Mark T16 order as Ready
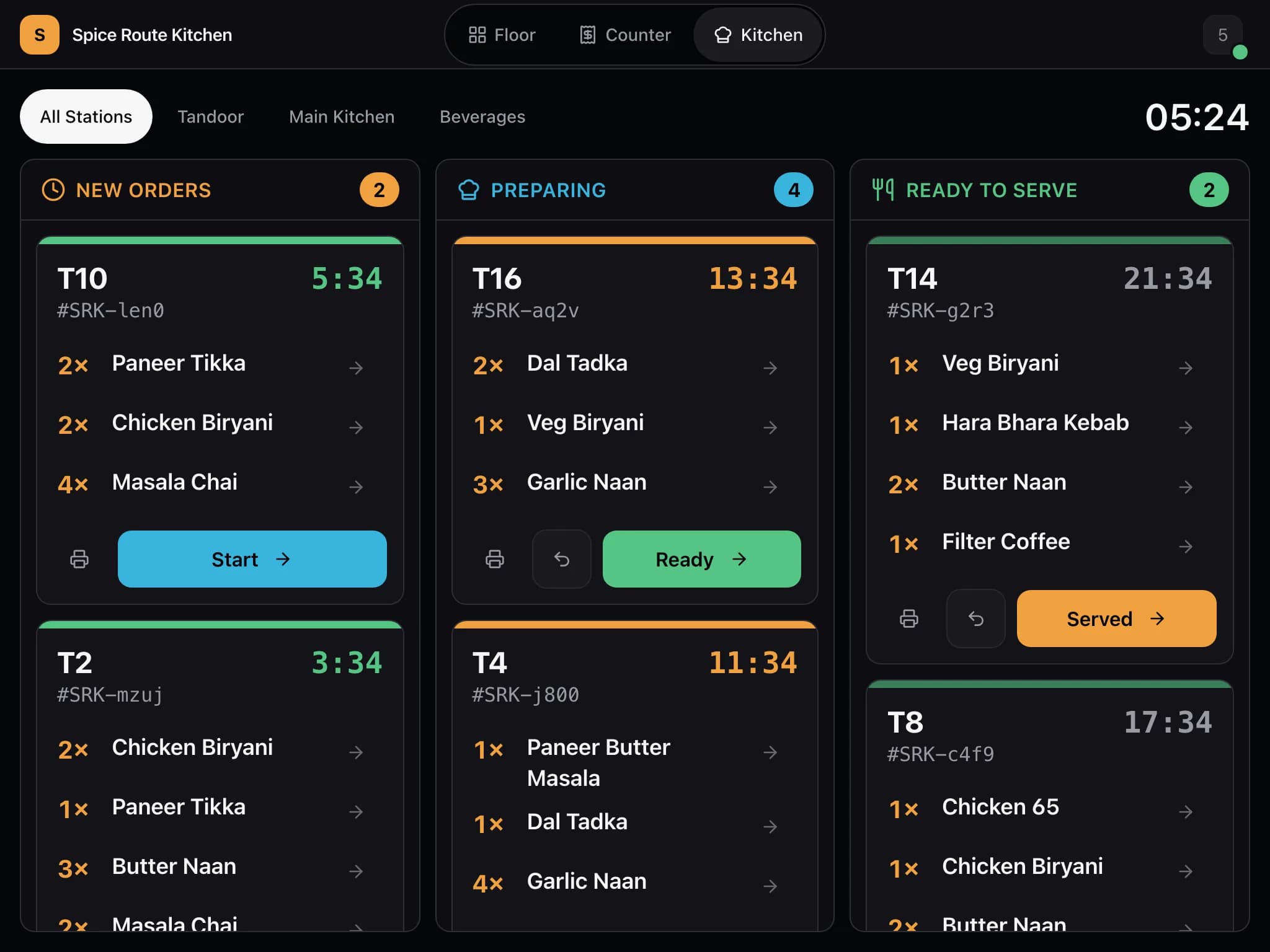Viewport: 1270px width, 952px height. (702, 559)
